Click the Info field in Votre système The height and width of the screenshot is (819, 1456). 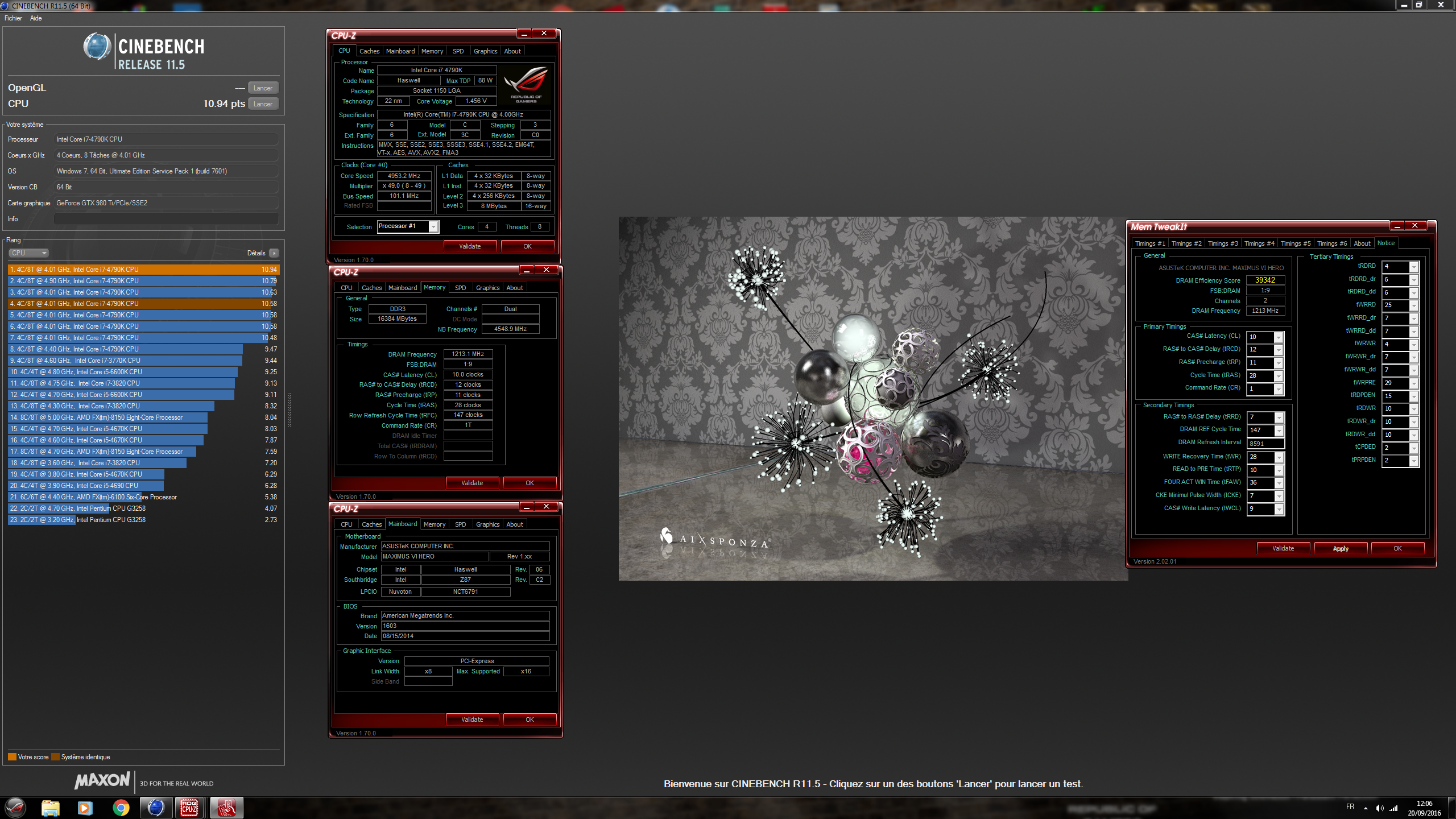tap(166, 219)
